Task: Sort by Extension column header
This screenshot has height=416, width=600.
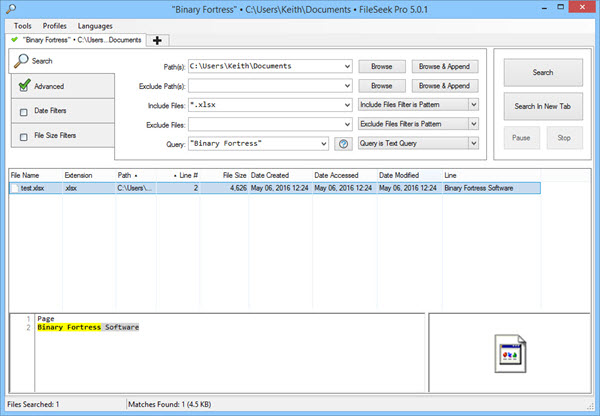Action: (x=89, y=175)
